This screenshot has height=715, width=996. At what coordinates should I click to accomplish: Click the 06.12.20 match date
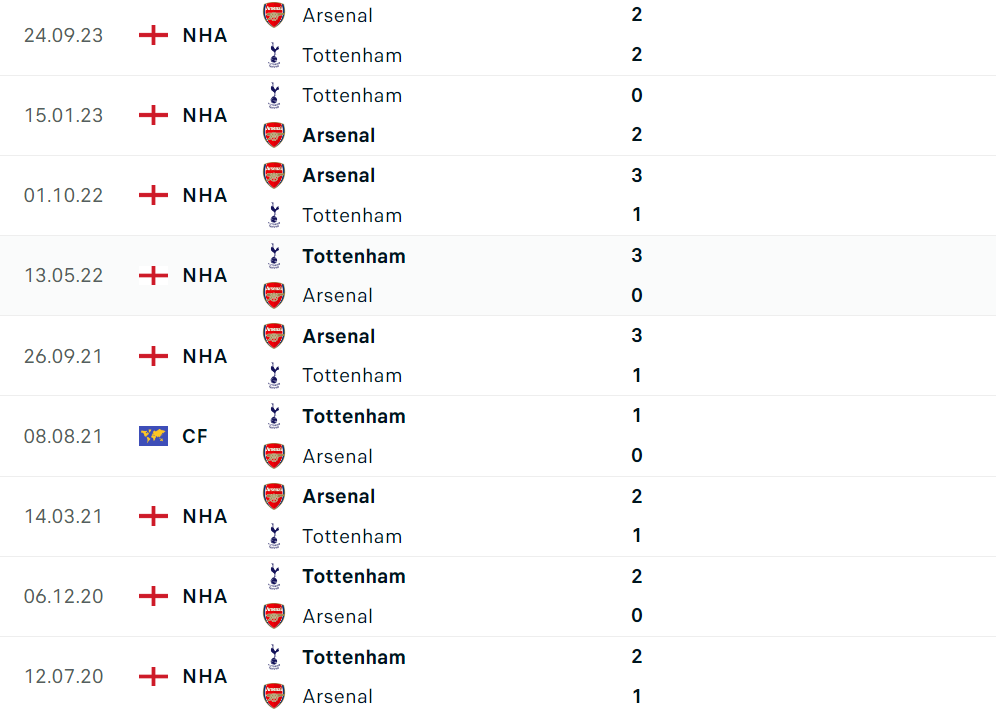point(63,596)
